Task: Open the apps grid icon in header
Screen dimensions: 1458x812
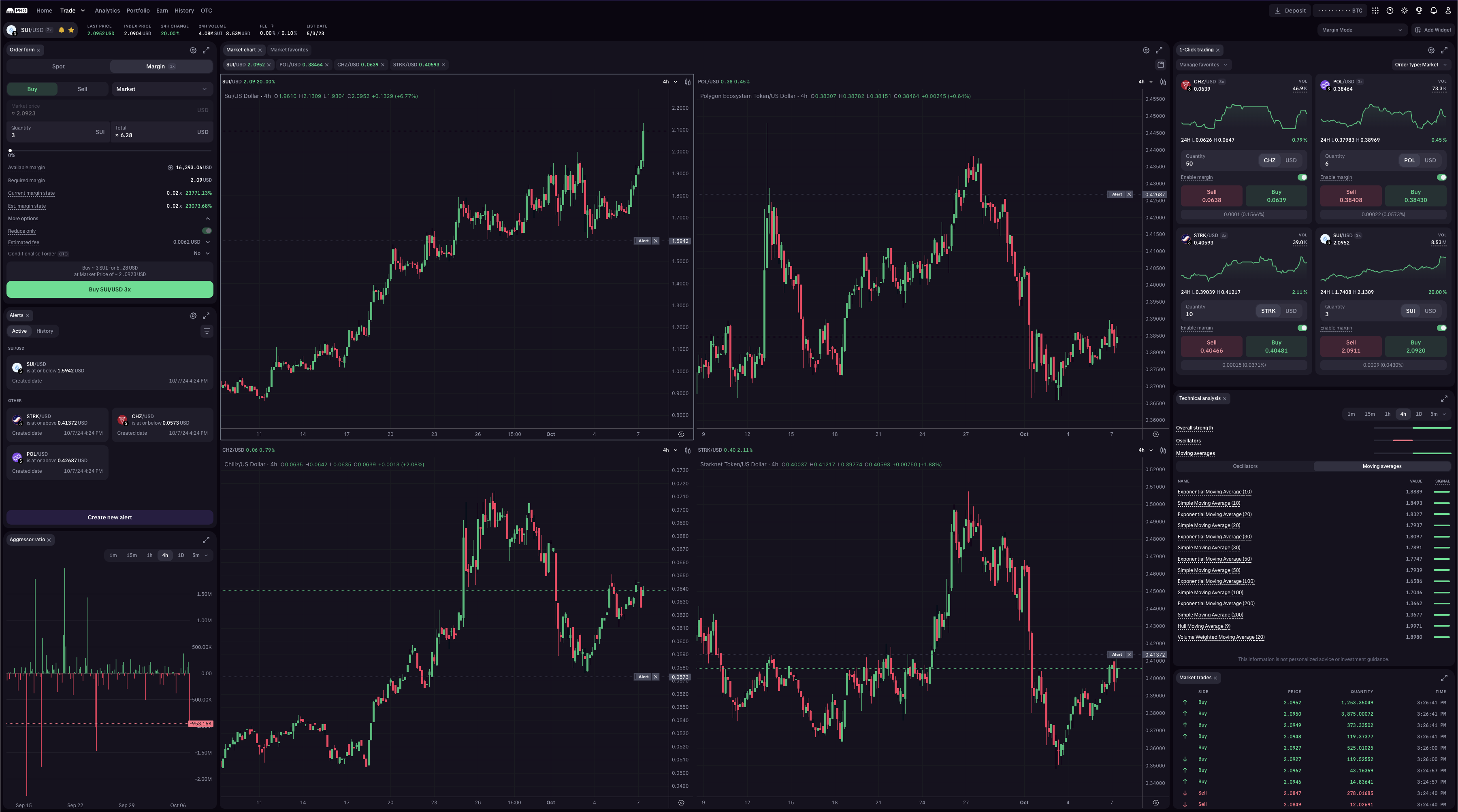Action: click(x=1375, y=11)
